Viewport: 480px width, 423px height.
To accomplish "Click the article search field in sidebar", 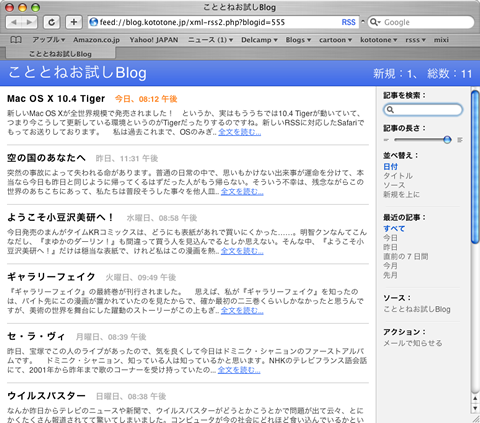I will (423, 110).
